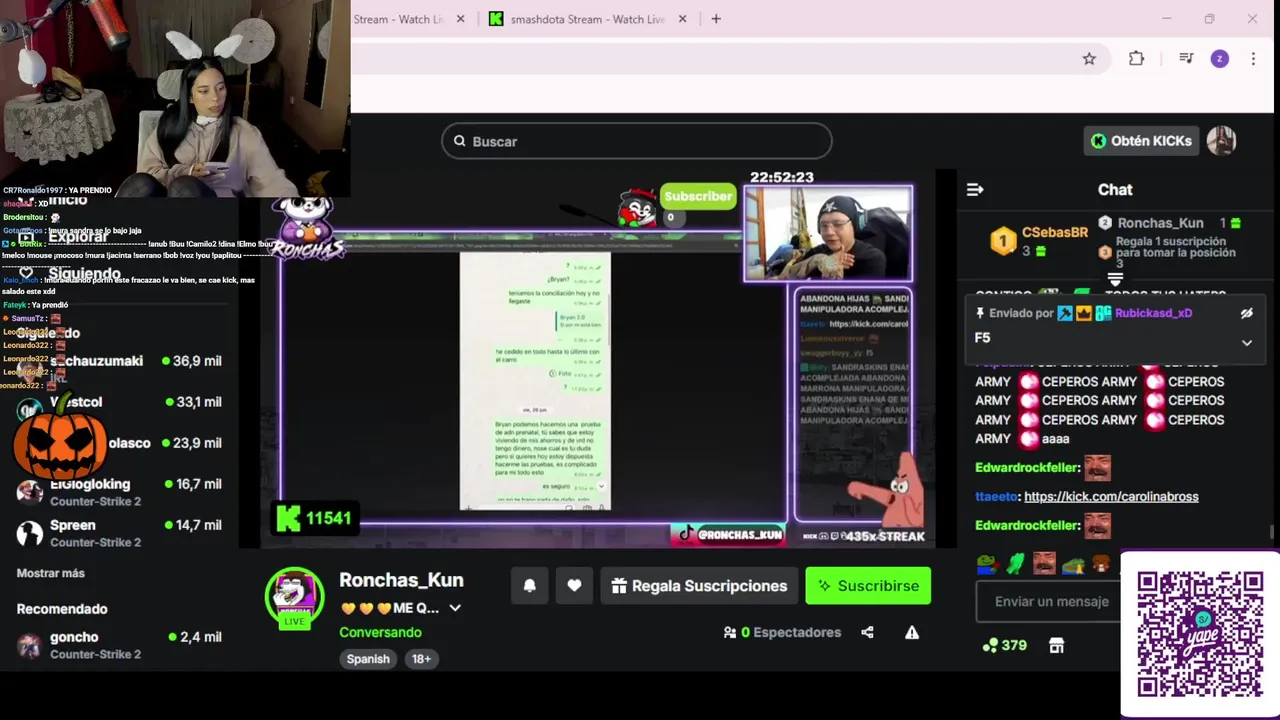The width and height of the screenshot is (1280, 720).
Task: Click the viewer count 0 Espectadores
Action: pos(783,632)
